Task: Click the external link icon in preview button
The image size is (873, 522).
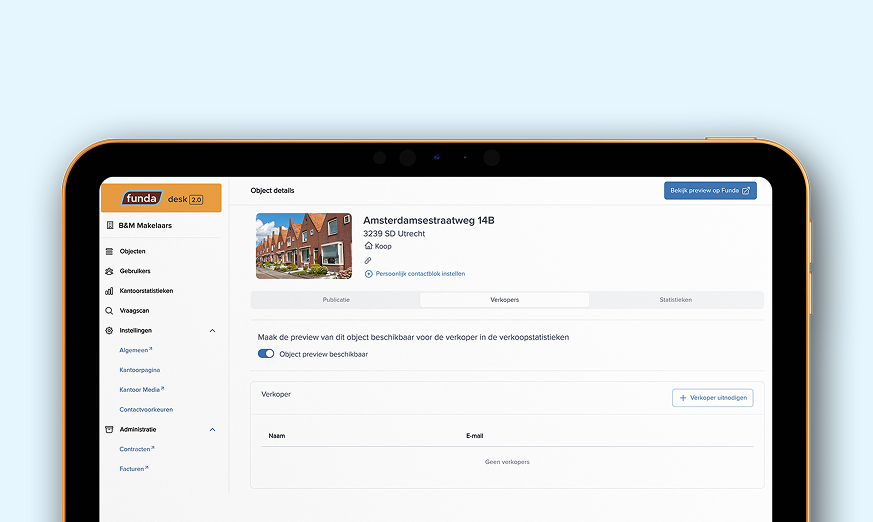Action: tap(746, 191)
